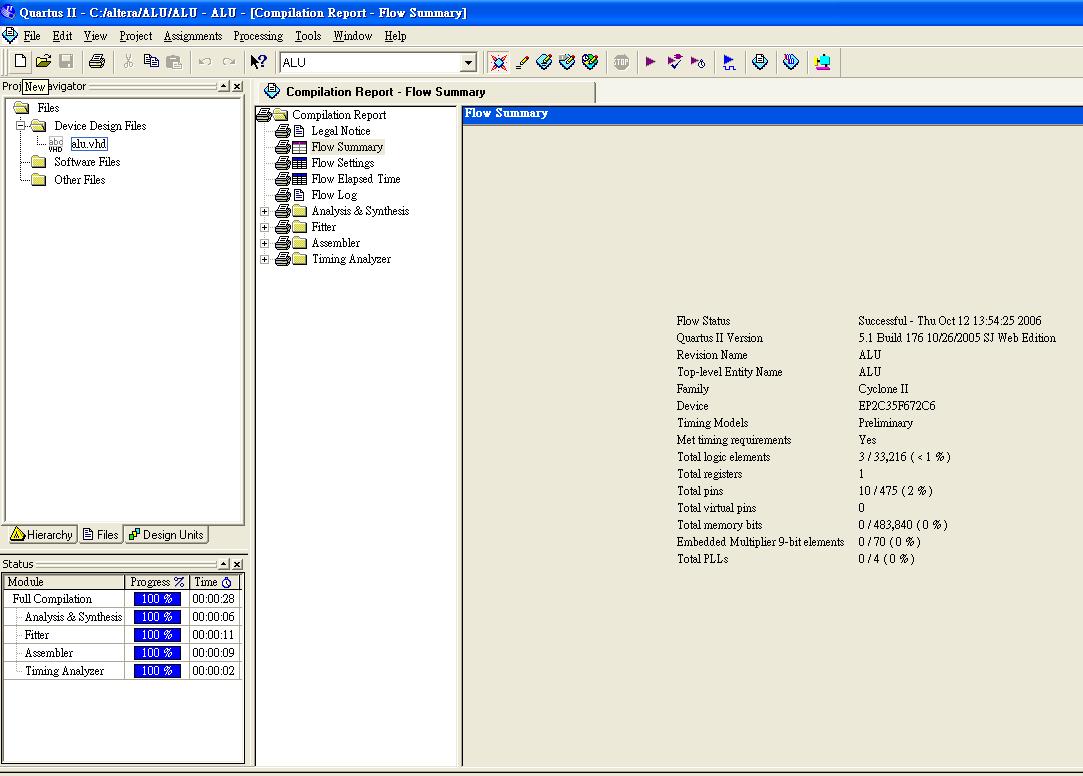The height and width of the screenshot is (776, 1083).
Task: Open the Processing menu
Action: [x=258, y=36]
